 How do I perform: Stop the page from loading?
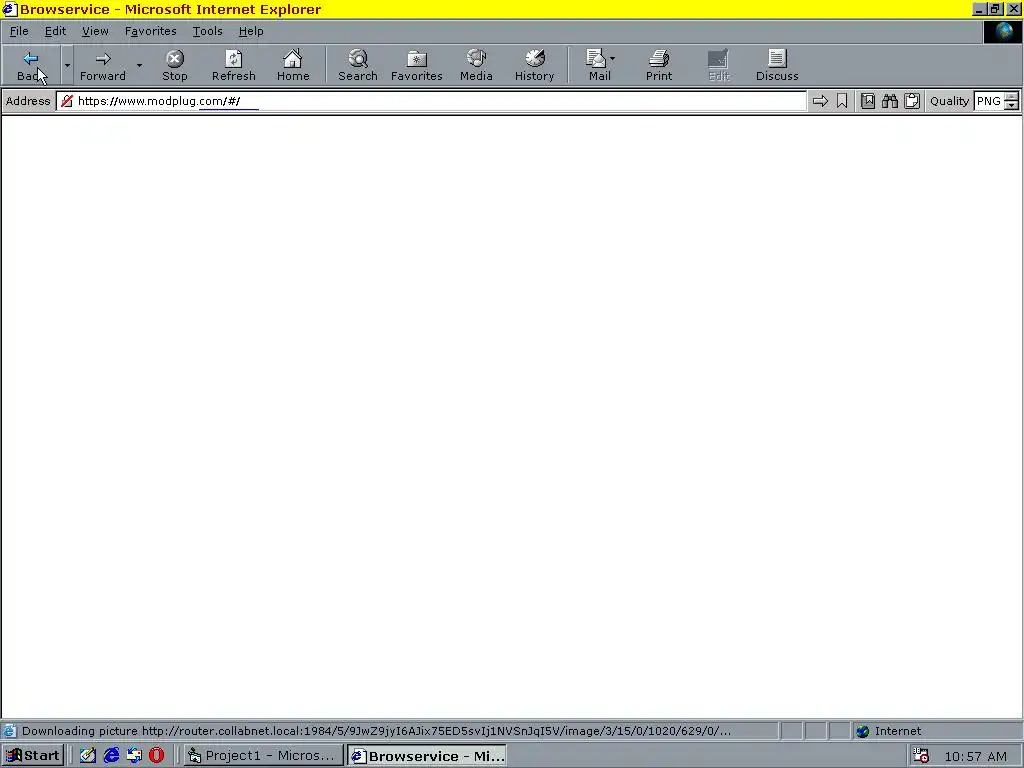click(x=174, y=65)
